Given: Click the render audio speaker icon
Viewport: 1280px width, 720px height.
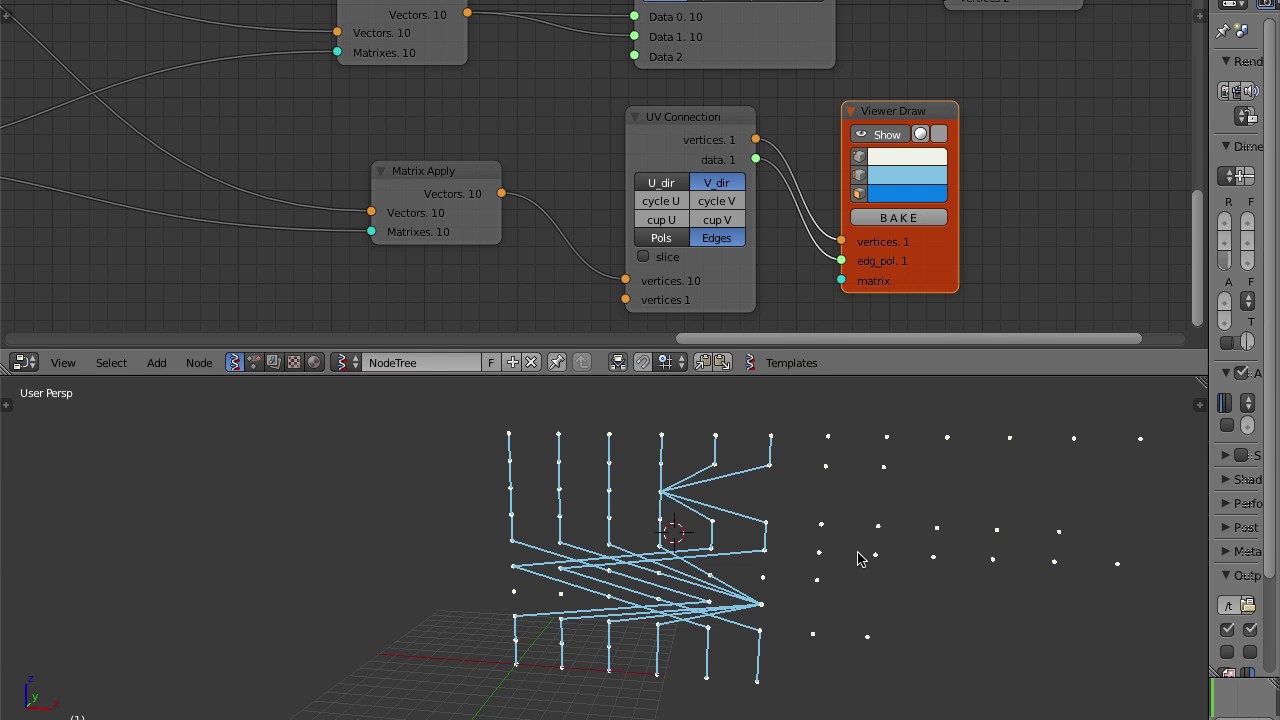Looking at the screenshot, I should [x=1249, y=91].
